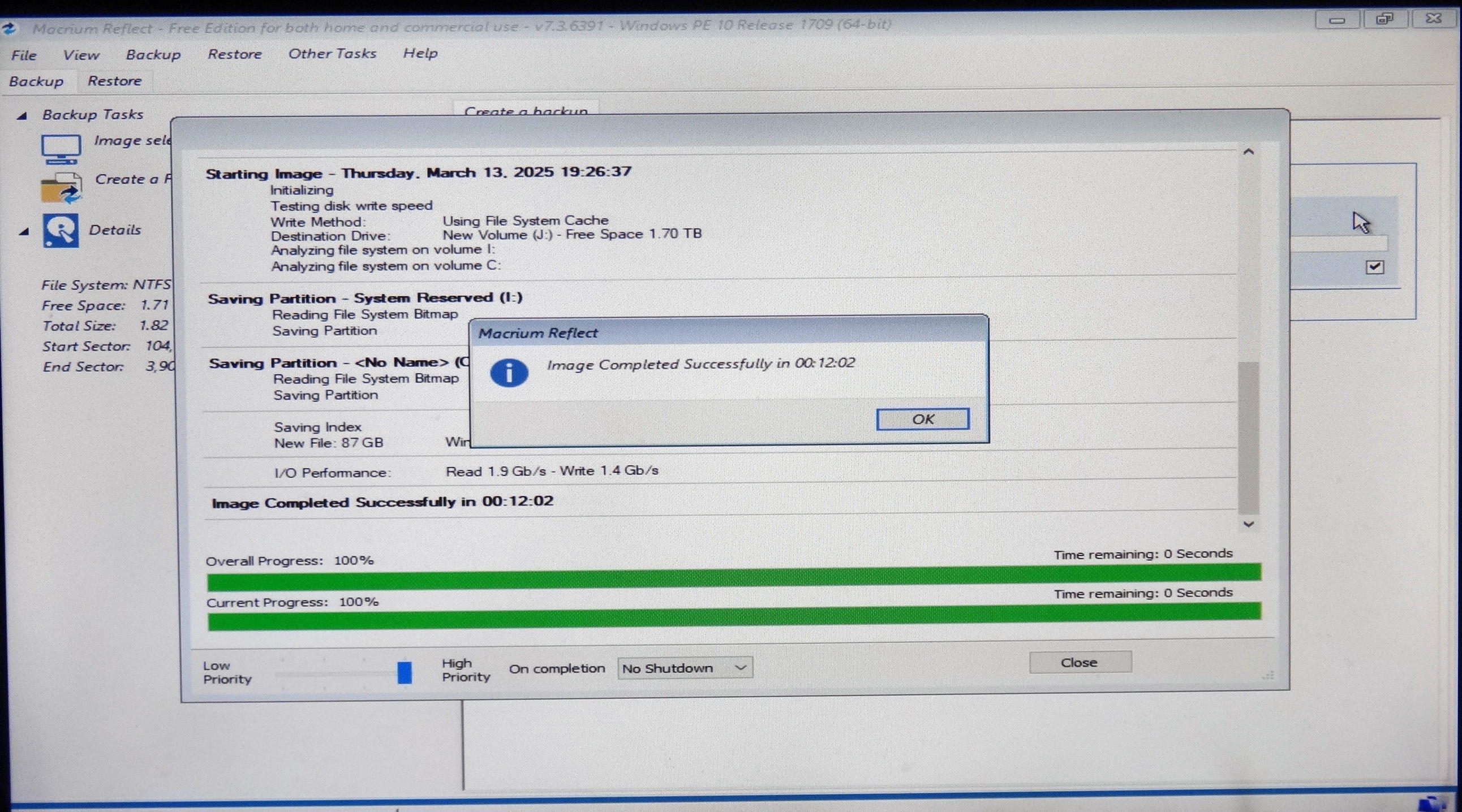Screen dimensions: 1462x812
Task: Click the Overall Progress green bar
Action: pos(734,577)
